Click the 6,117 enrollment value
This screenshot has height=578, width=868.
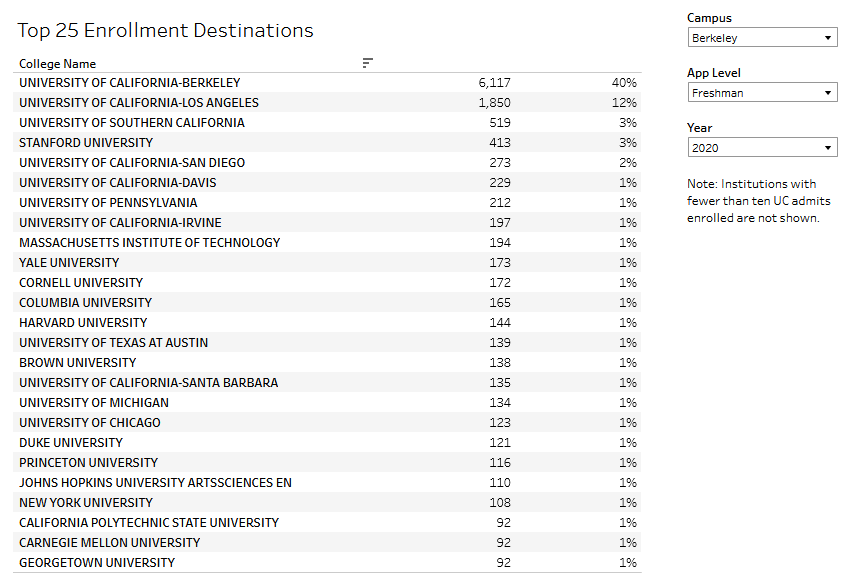point(494,83)
